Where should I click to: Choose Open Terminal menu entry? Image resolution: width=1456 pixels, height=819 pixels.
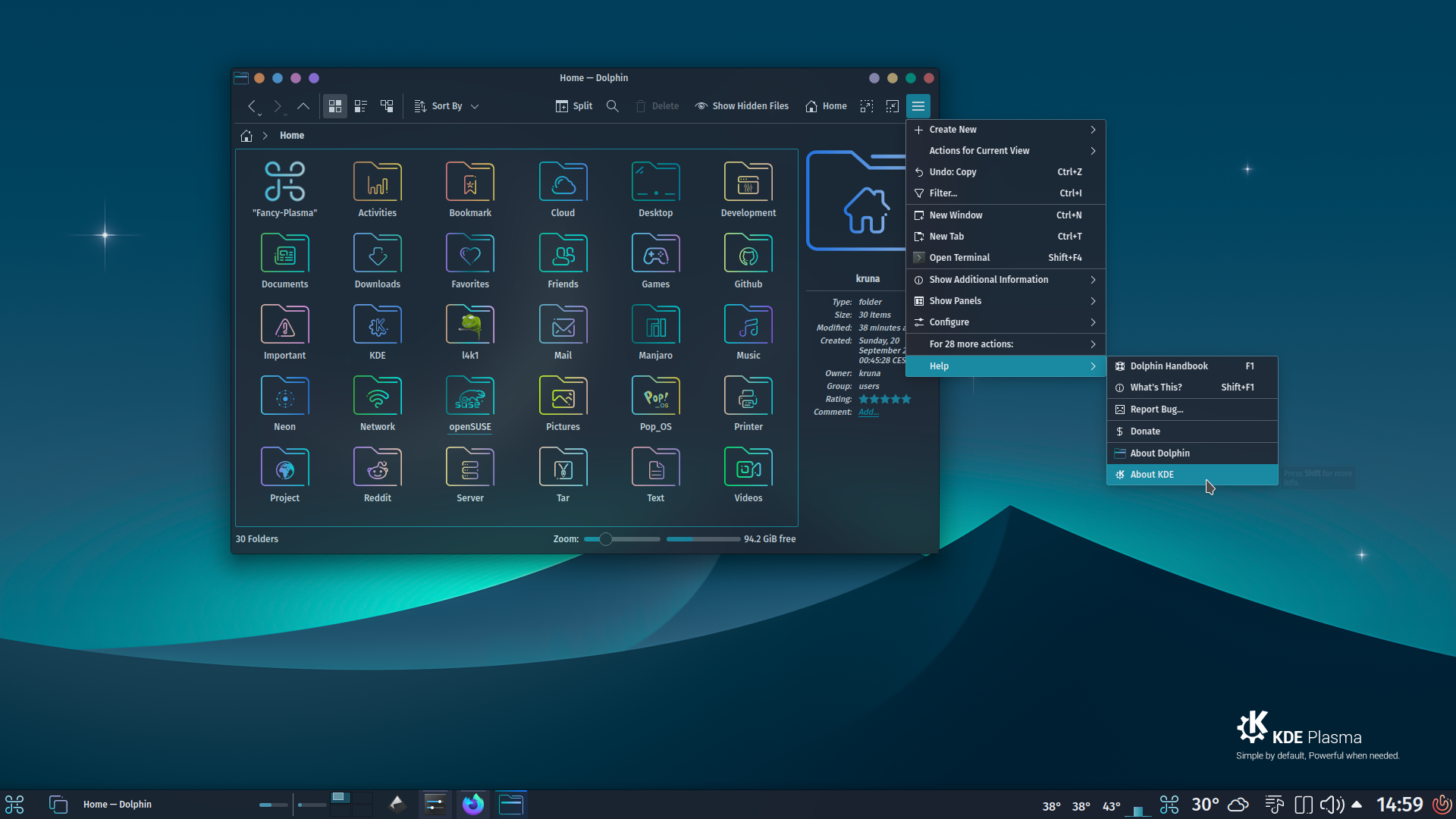point(1006,258)
